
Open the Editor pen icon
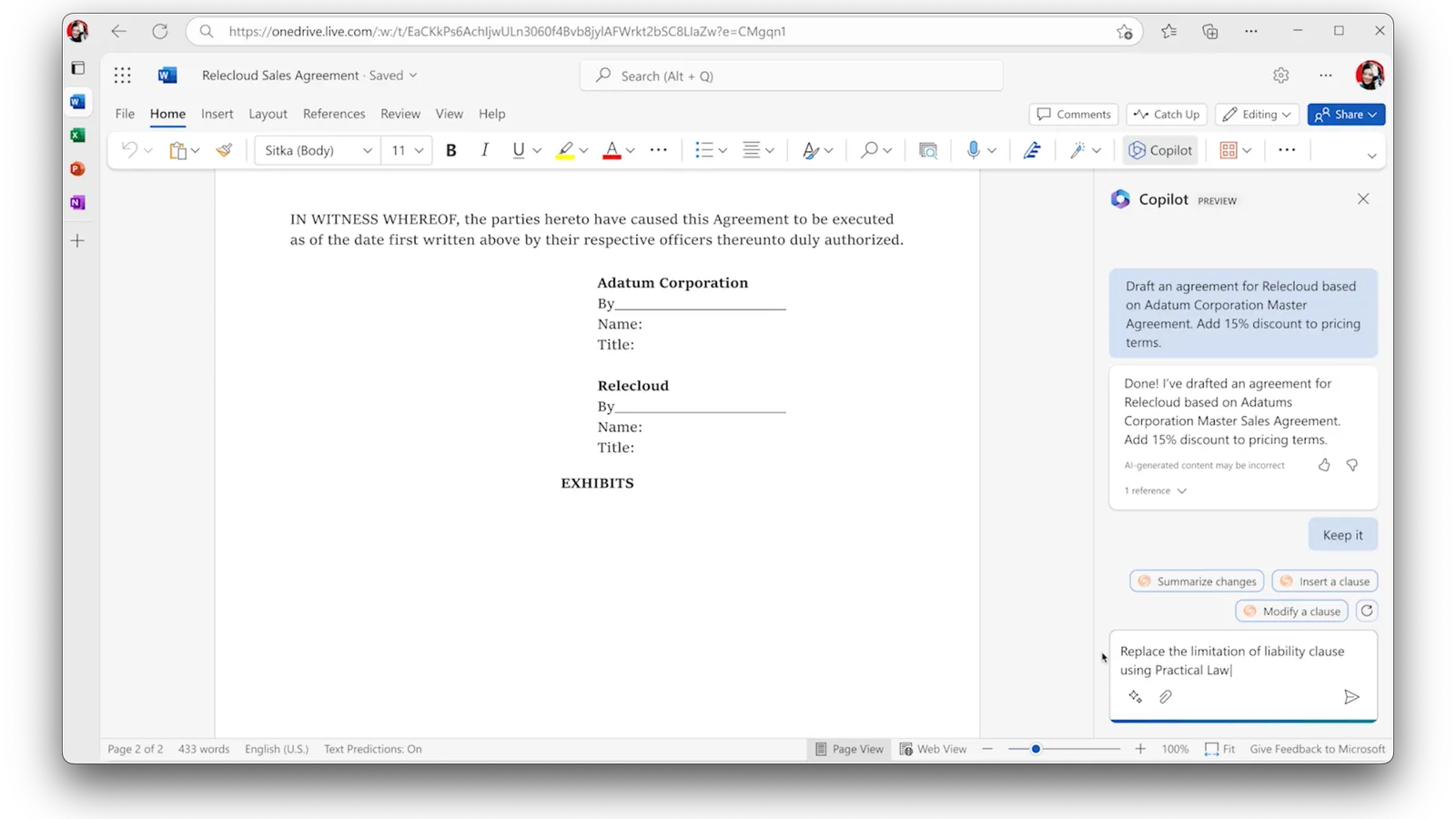pos(1031,150)
